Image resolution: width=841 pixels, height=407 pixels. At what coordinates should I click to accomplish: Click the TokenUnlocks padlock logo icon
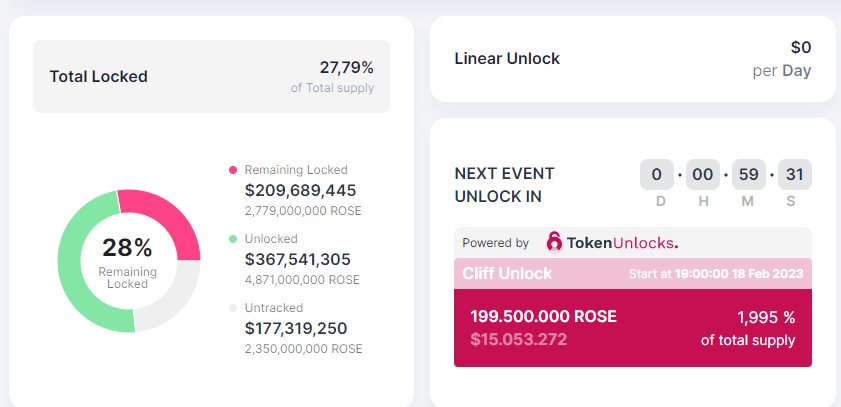(x=554, y=243)
